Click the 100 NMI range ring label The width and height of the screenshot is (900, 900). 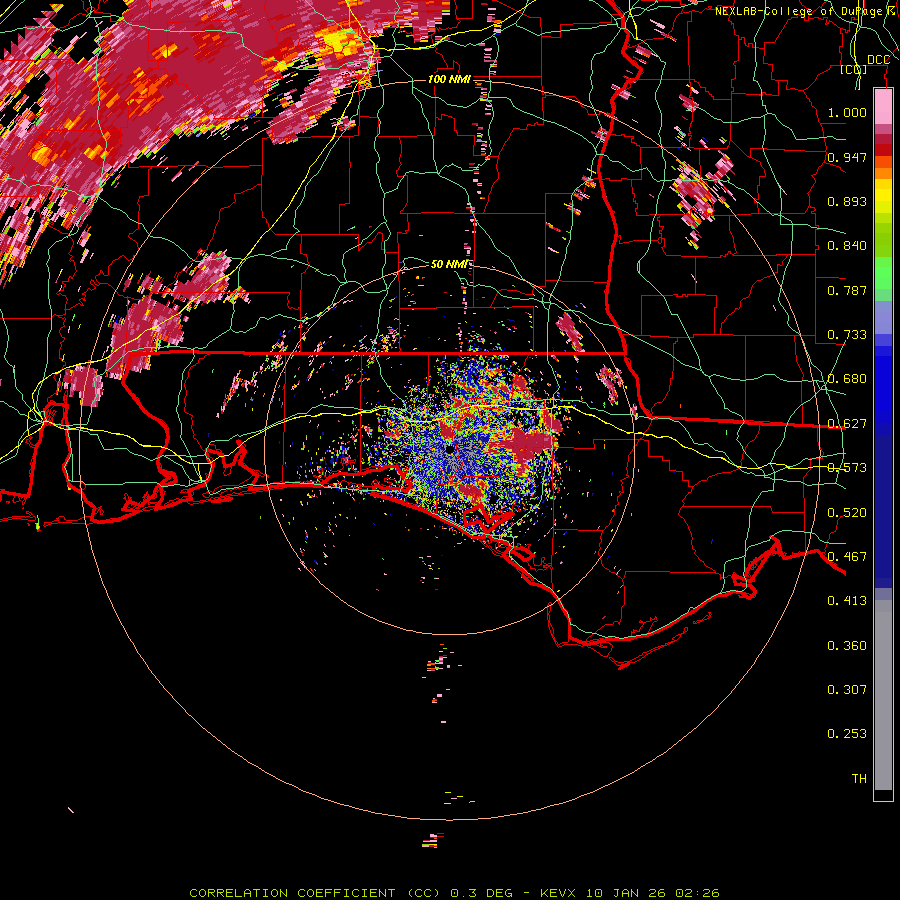tap(449, 79)
